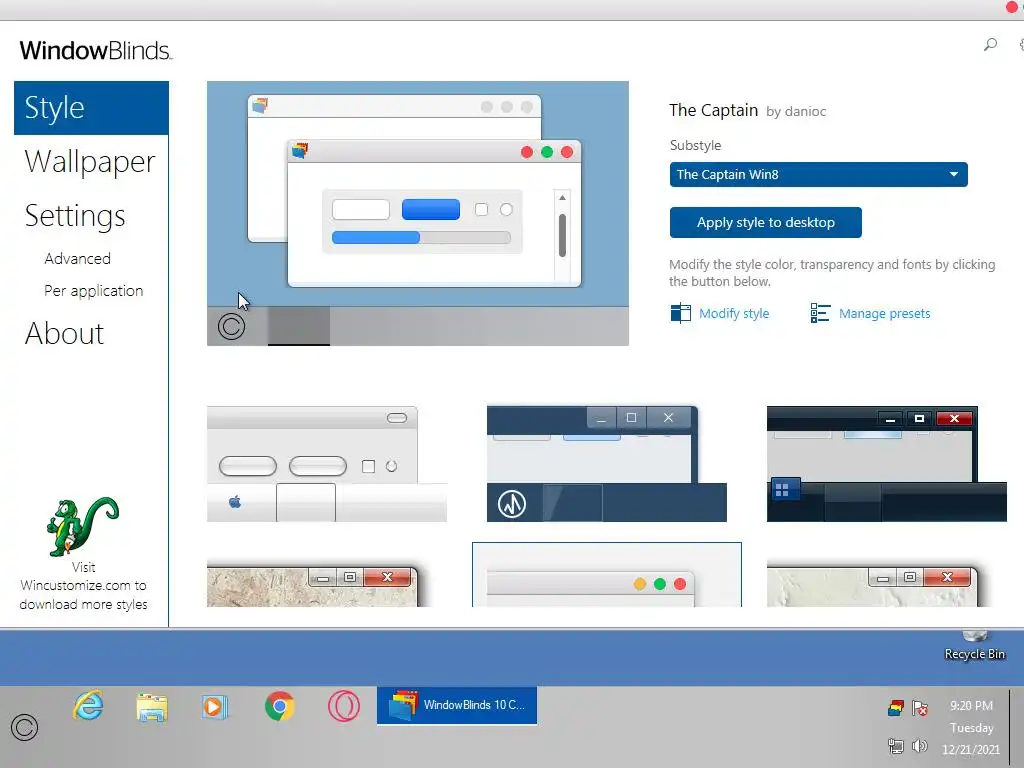Click the Modify style window icon
Image resolution: width=1024 pixels, height=768 pixels.
(680, 313)
